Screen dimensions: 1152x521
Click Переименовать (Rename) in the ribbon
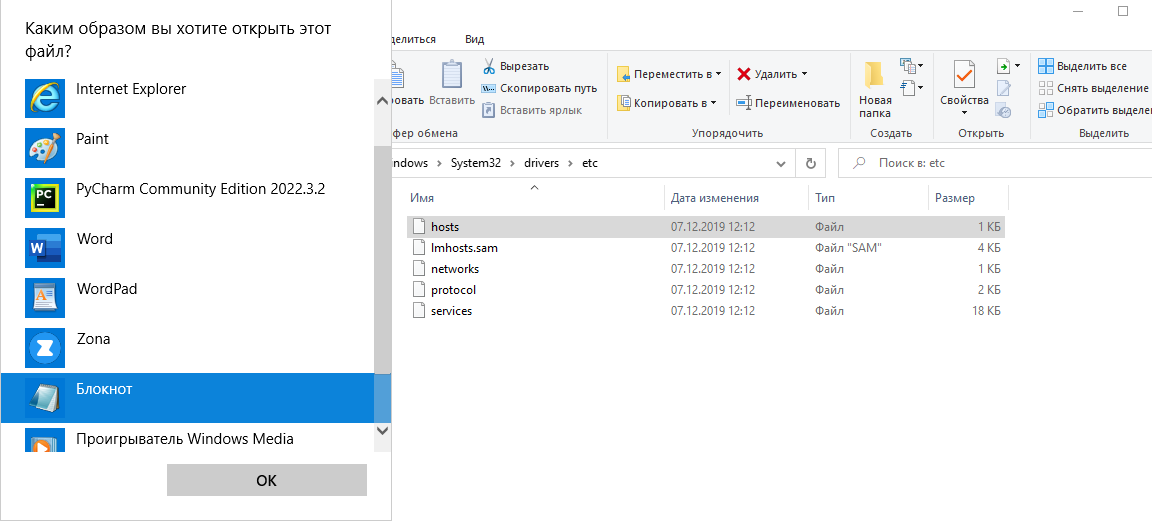pyautogui.click(x=788, y=103)
